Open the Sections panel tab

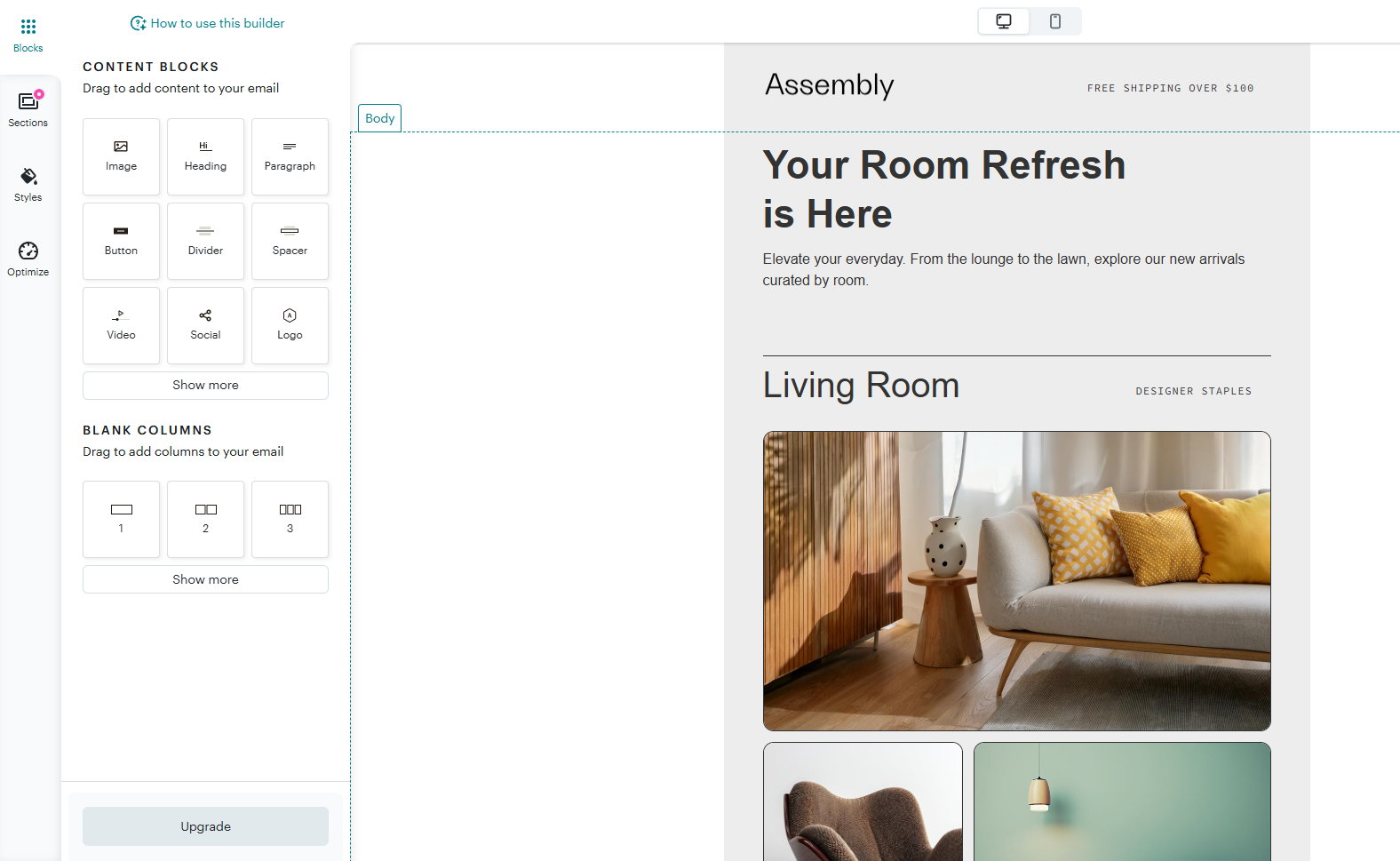point(28,110)
